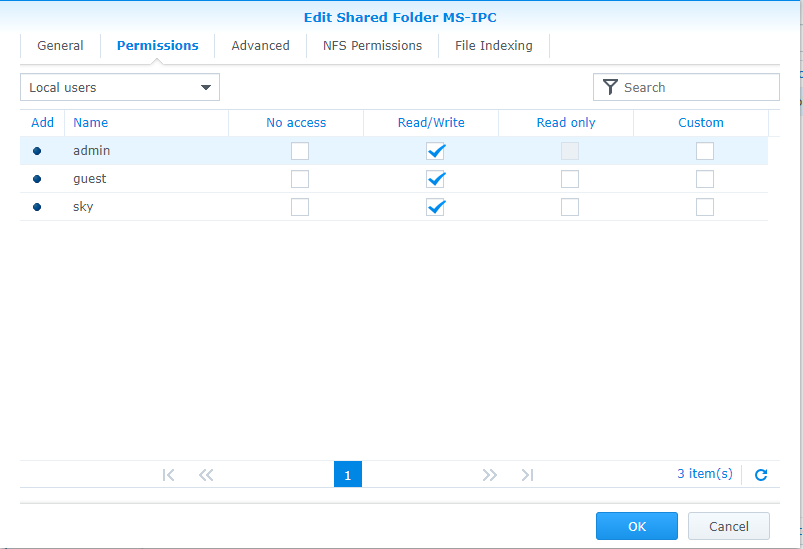Click the dot in sky's Add column
The height and width of the screenshot is (549, 803).
(37, 207)
